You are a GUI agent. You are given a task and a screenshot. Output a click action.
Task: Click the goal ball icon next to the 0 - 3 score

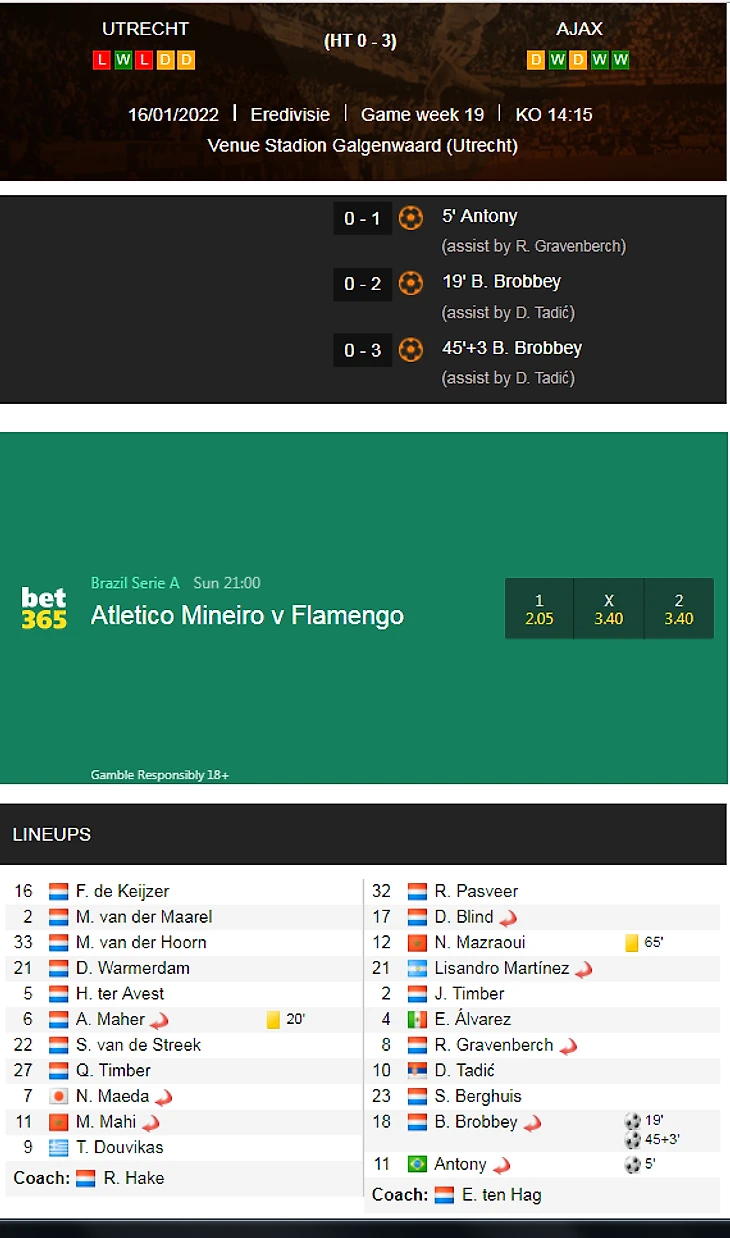tap(411, 350)
